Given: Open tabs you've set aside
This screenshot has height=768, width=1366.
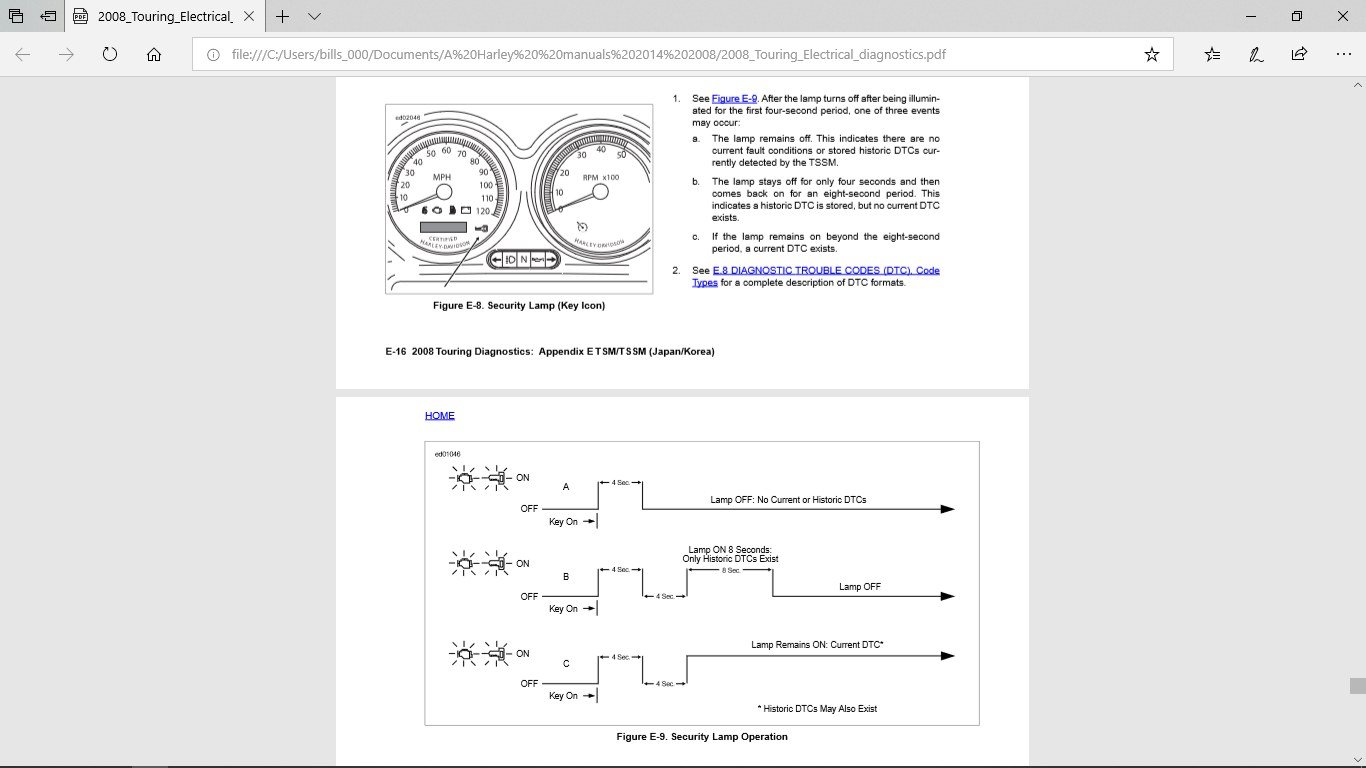Looking at the screenshot, I should (x=16, y=17).
